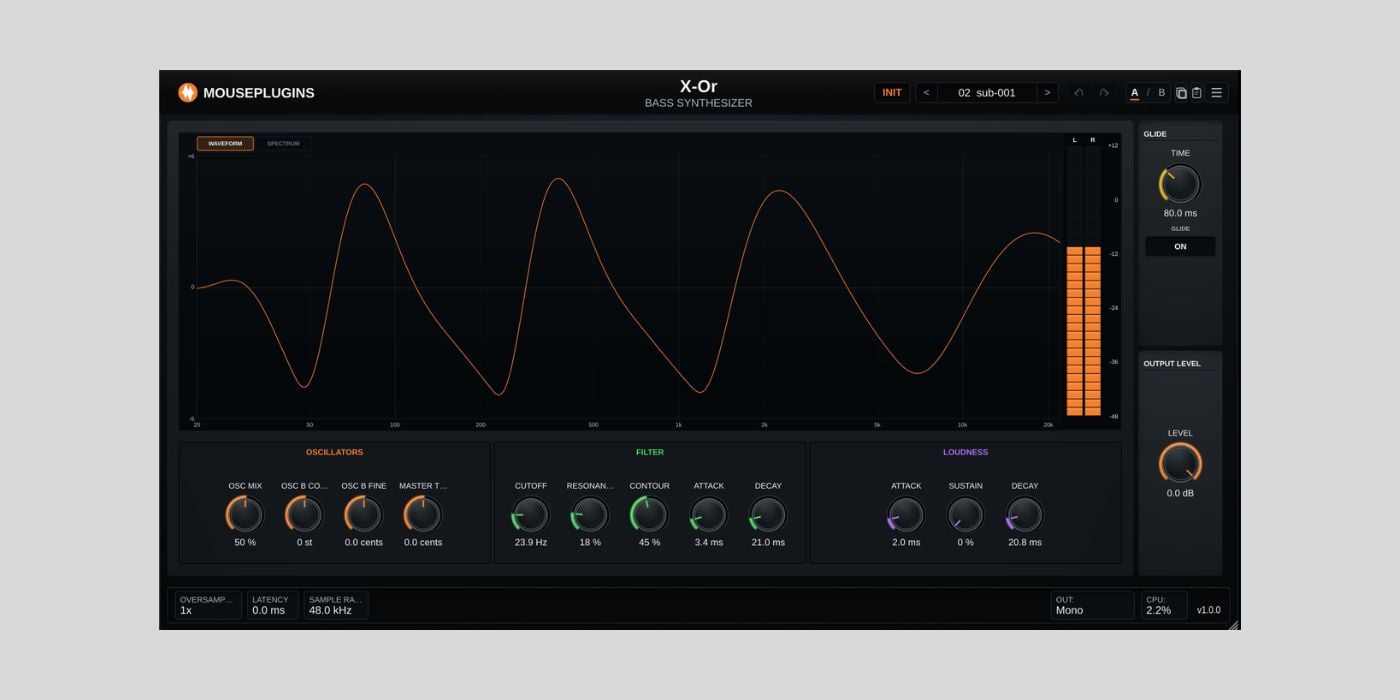The height and width of the screenshot is (700, 1400).
Task: Toggle the Glide ON button
Action: pyautogui.click(x=1180, y=247)
